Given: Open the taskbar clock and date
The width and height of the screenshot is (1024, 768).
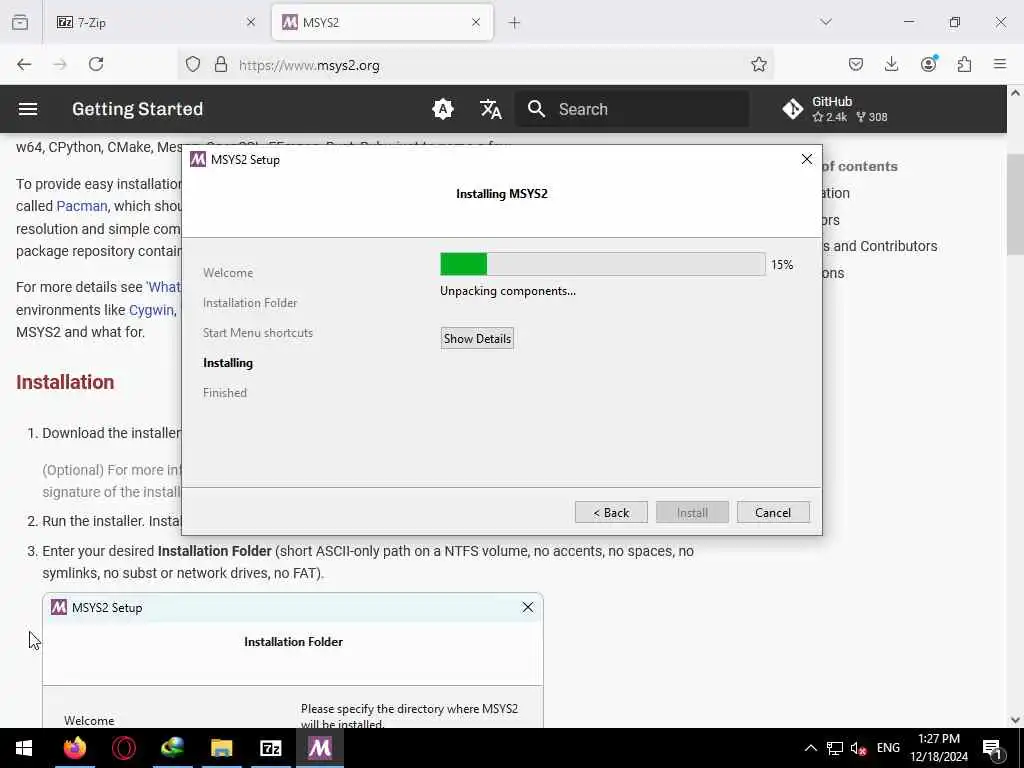Looking at the screenshot, I should pos(939,748).
